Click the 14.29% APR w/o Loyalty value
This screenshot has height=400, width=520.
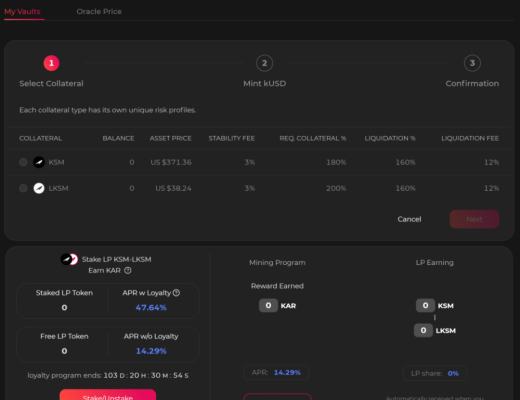[151, 351]
